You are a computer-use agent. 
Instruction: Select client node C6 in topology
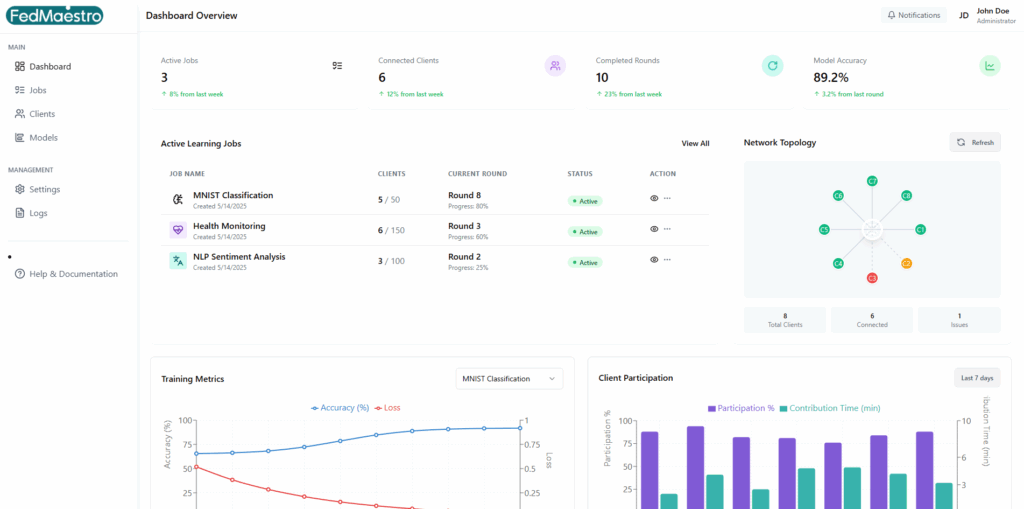click(838, 195)
